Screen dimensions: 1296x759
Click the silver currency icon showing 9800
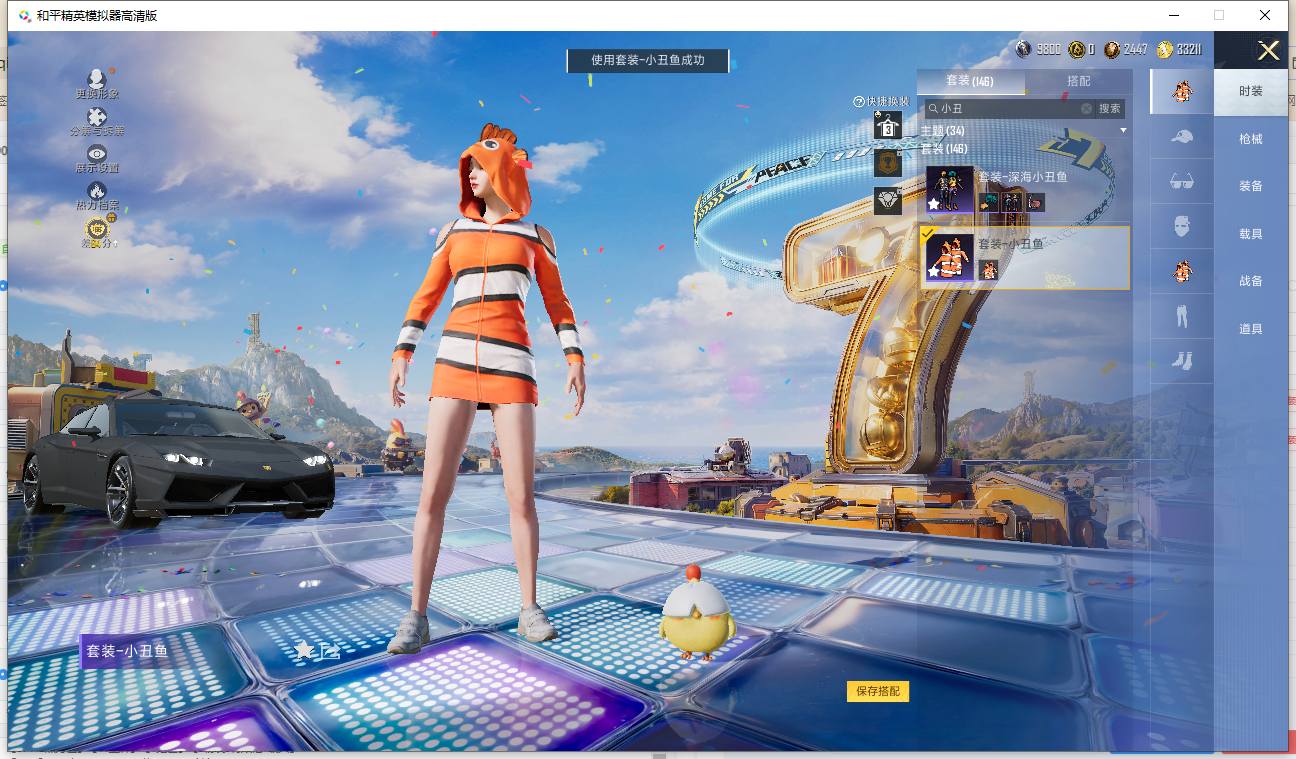[1023, 49]
